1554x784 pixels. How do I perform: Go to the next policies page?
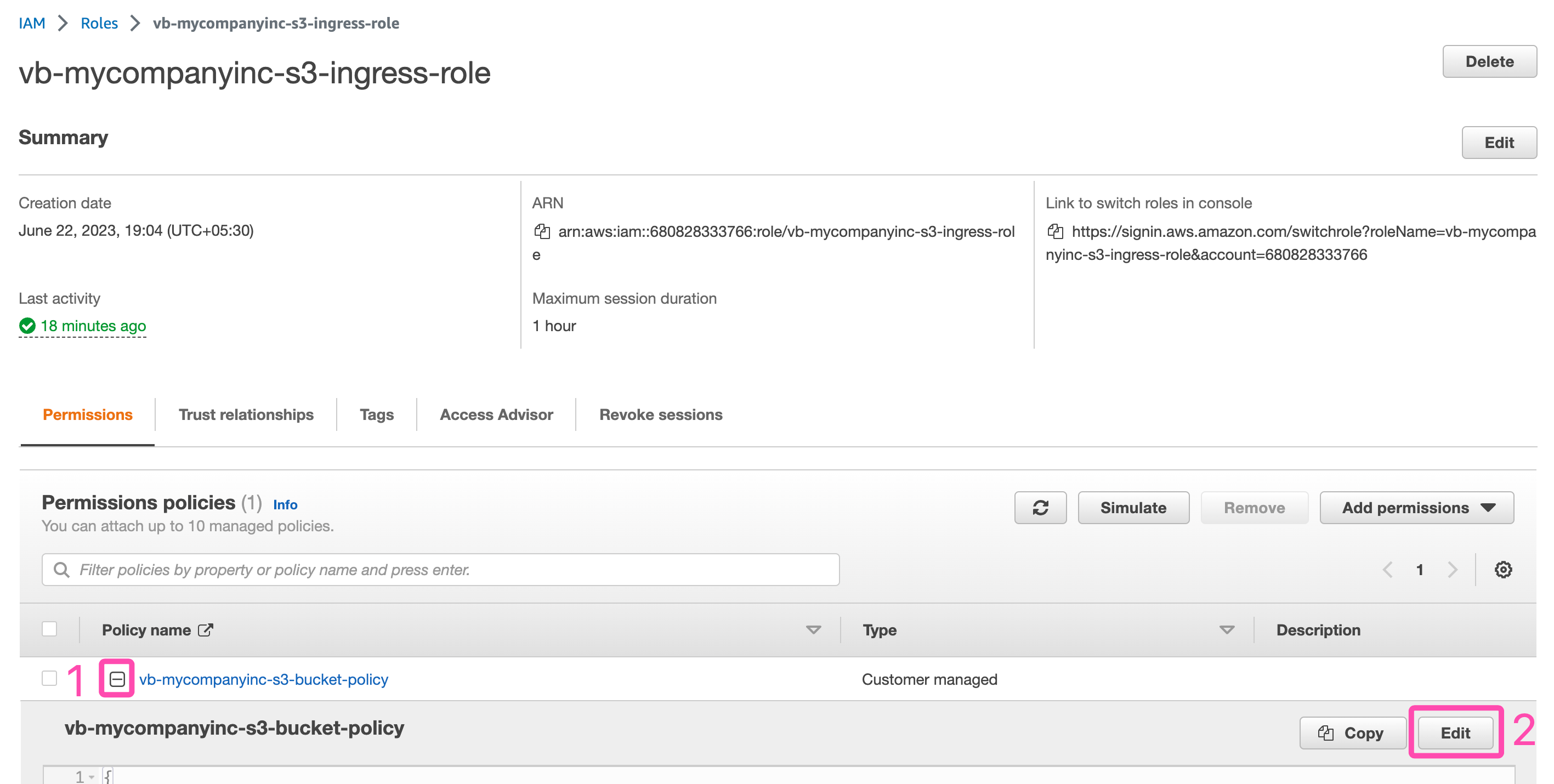pos(1453,569)
